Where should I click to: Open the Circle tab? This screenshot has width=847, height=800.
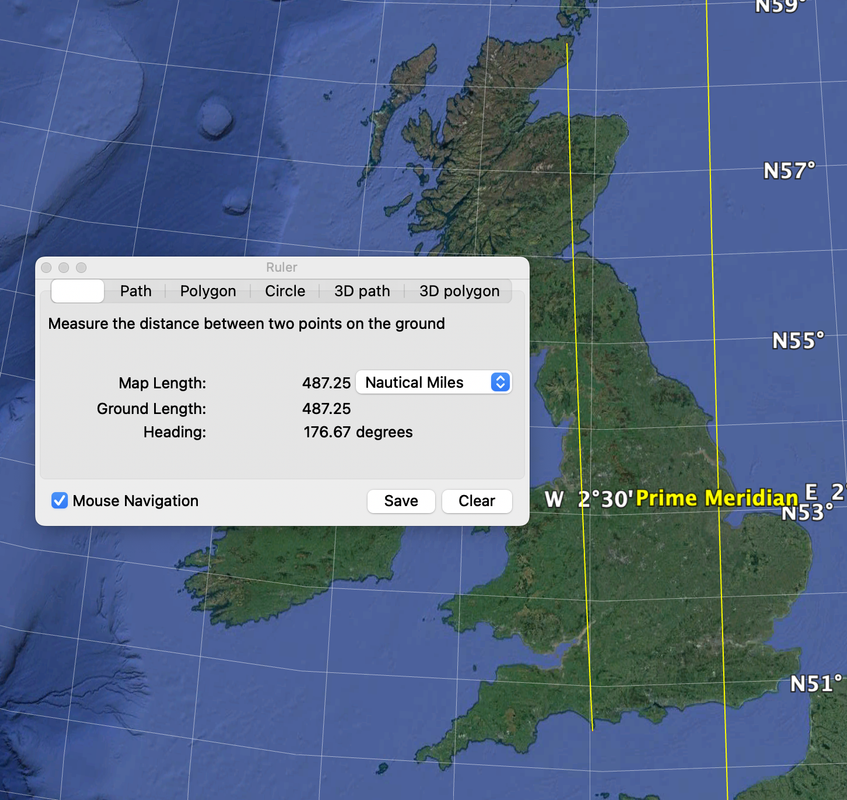[x=285, y=291]
